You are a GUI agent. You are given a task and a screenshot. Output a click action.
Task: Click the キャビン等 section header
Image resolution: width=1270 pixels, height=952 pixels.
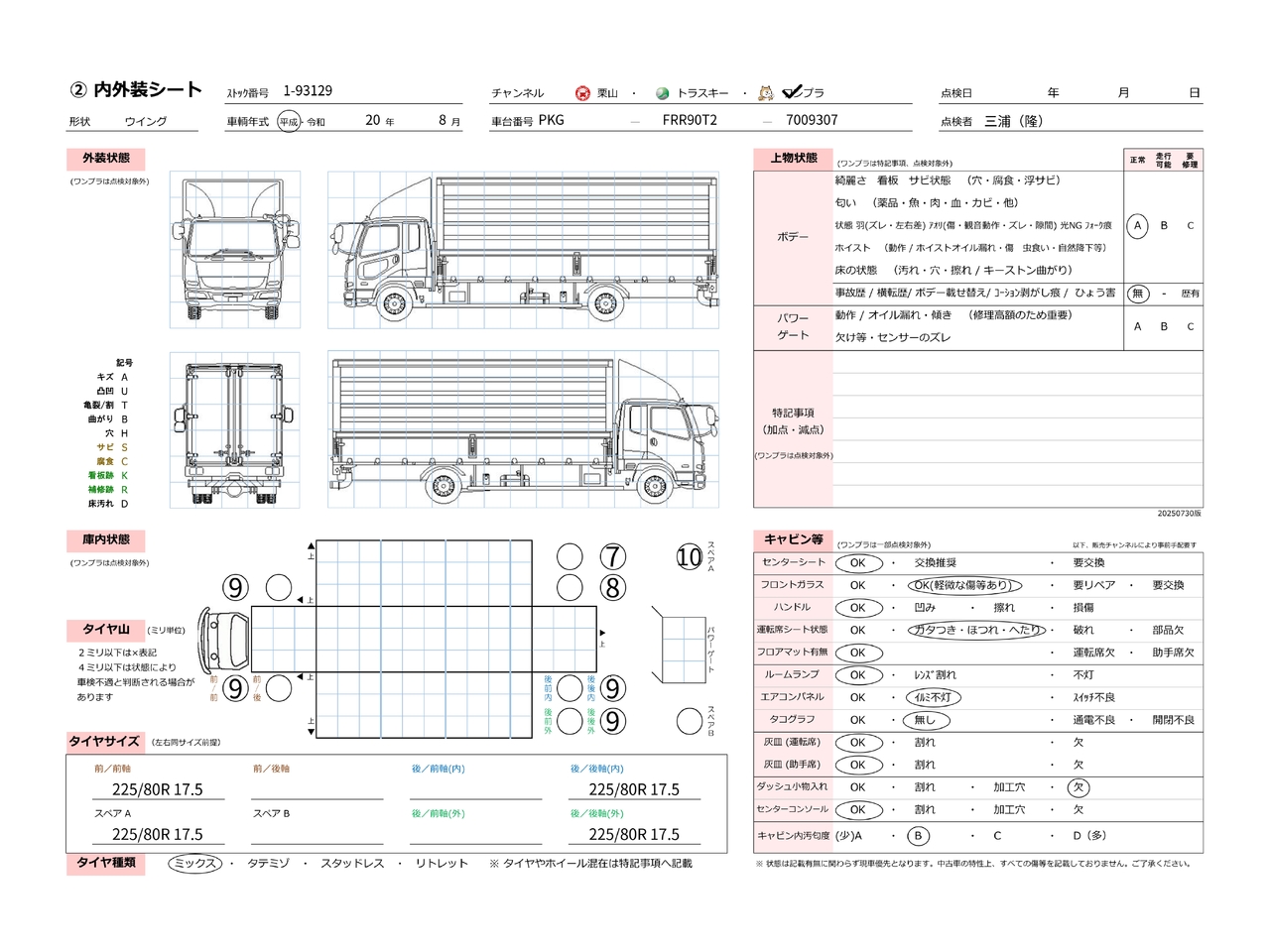[793, 540]
